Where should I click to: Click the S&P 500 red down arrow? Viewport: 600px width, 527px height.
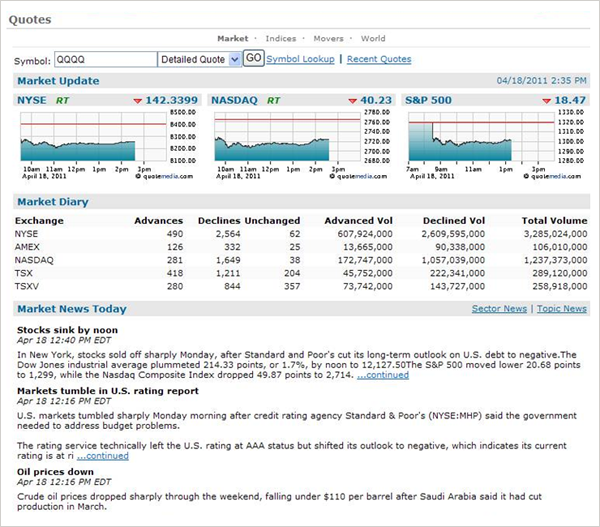pos(546,101)
